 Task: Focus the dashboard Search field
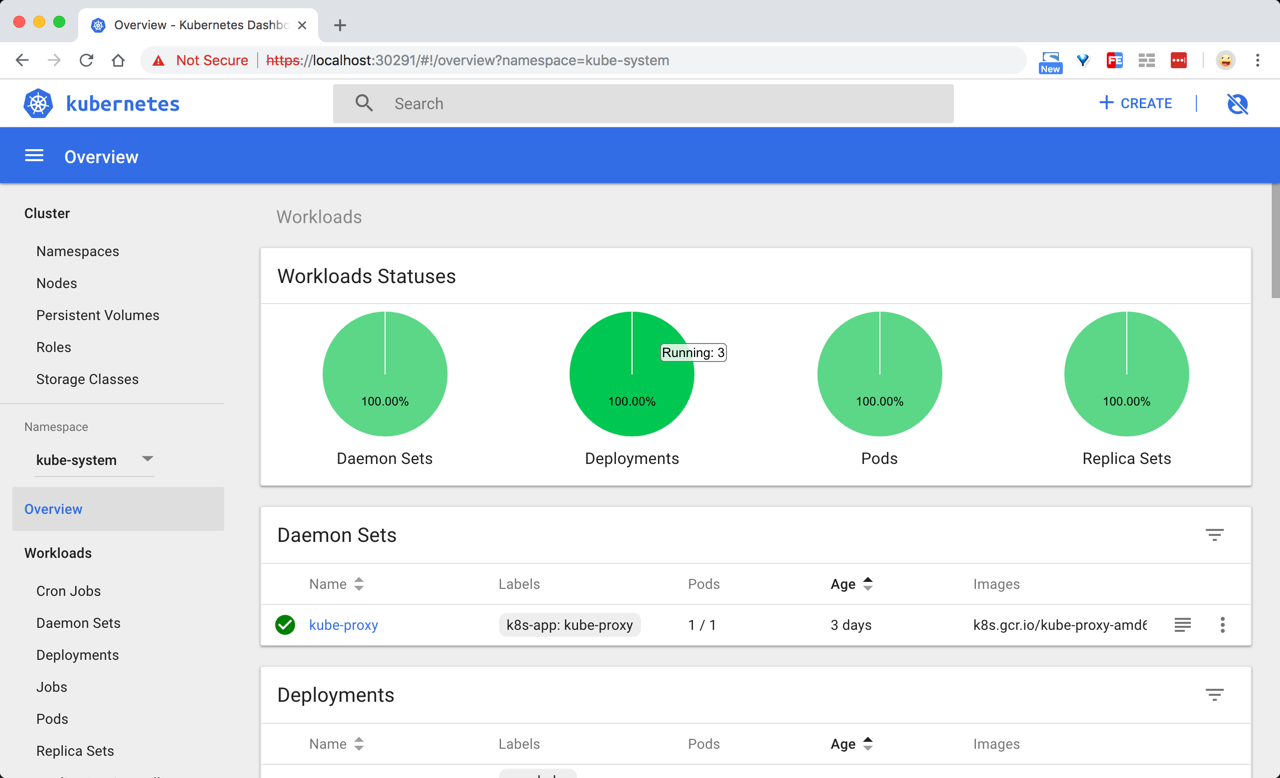643,103
